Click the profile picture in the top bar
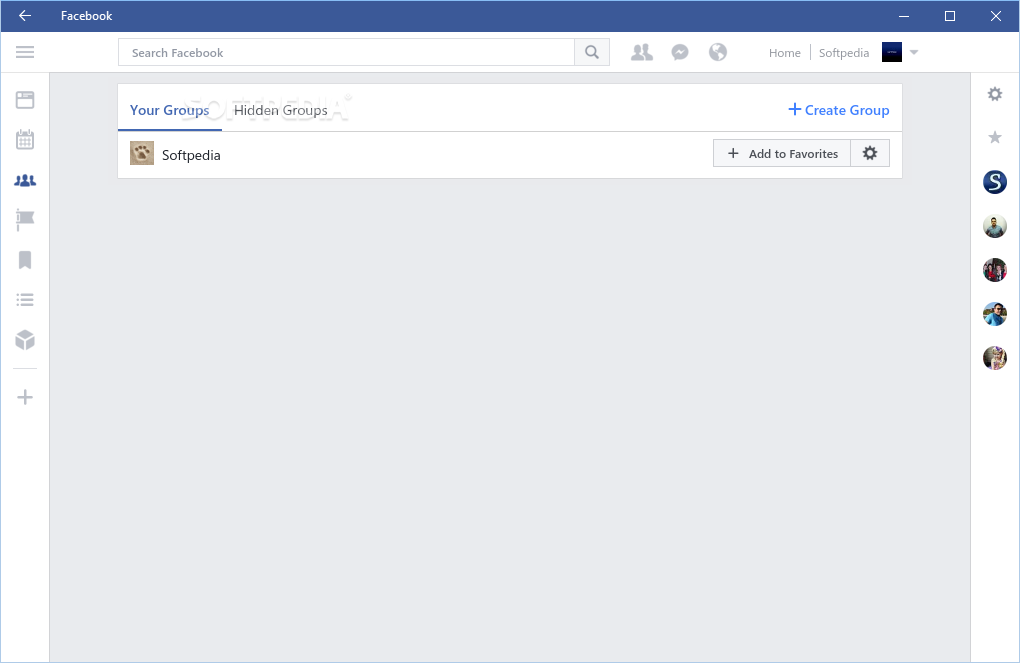Image resolution: width=1020 pixels, height=663 pixels. 891,52
